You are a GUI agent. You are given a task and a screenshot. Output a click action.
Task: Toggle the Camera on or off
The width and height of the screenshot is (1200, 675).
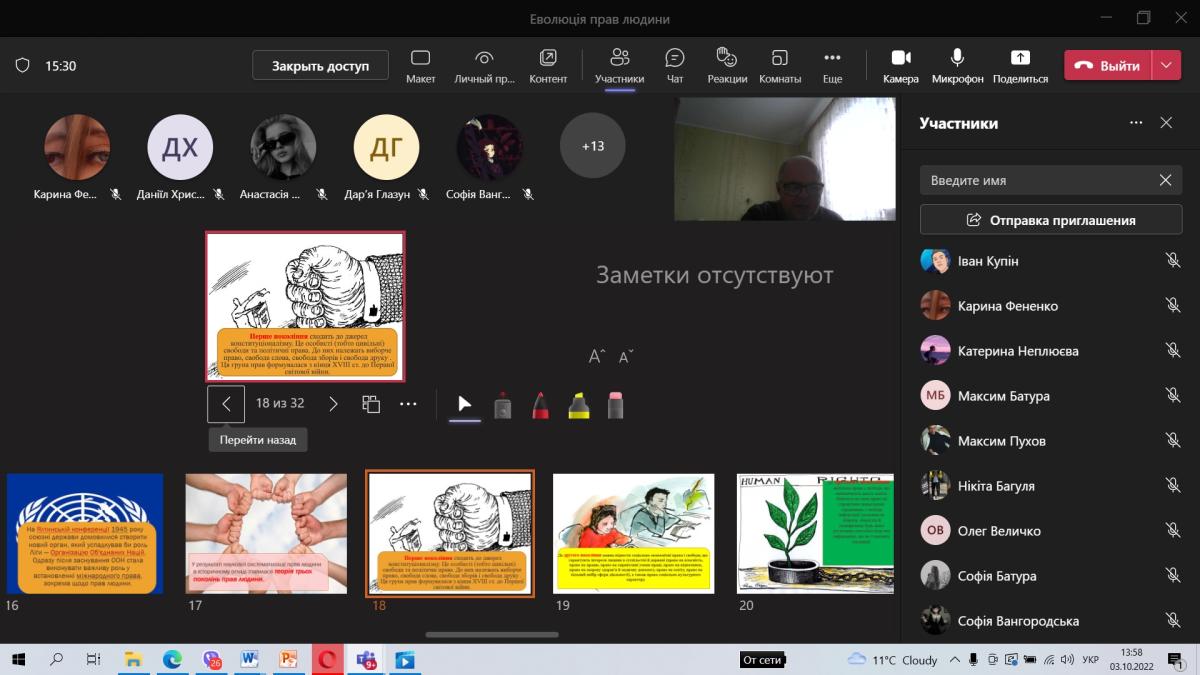[900, 66]
